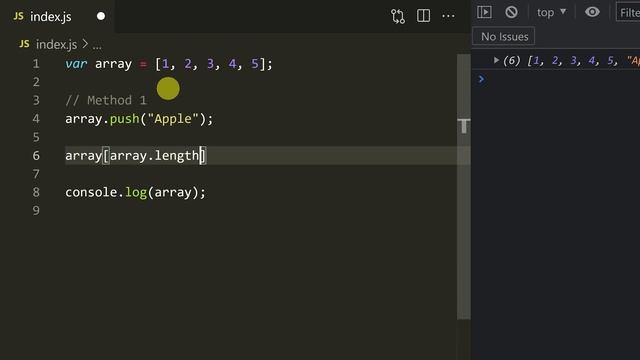
Task: Expand the logged array of six items
Action: (x=496, y=60)
